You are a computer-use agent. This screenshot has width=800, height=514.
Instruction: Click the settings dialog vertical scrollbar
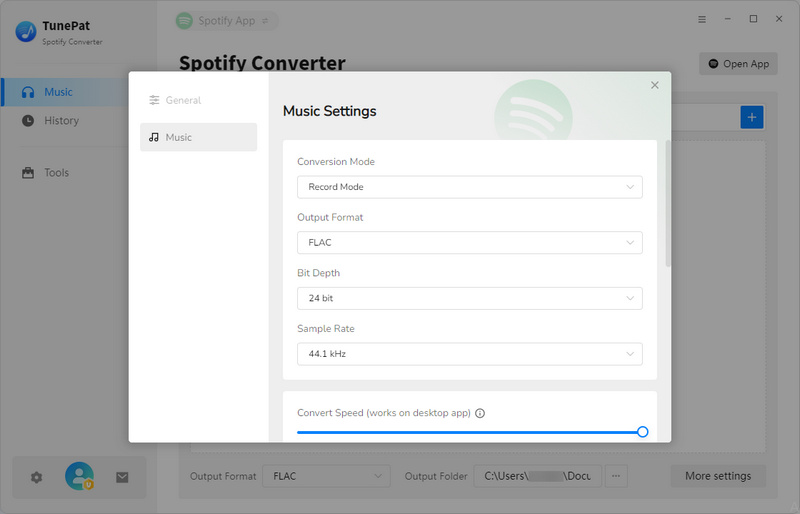point(668,203)
